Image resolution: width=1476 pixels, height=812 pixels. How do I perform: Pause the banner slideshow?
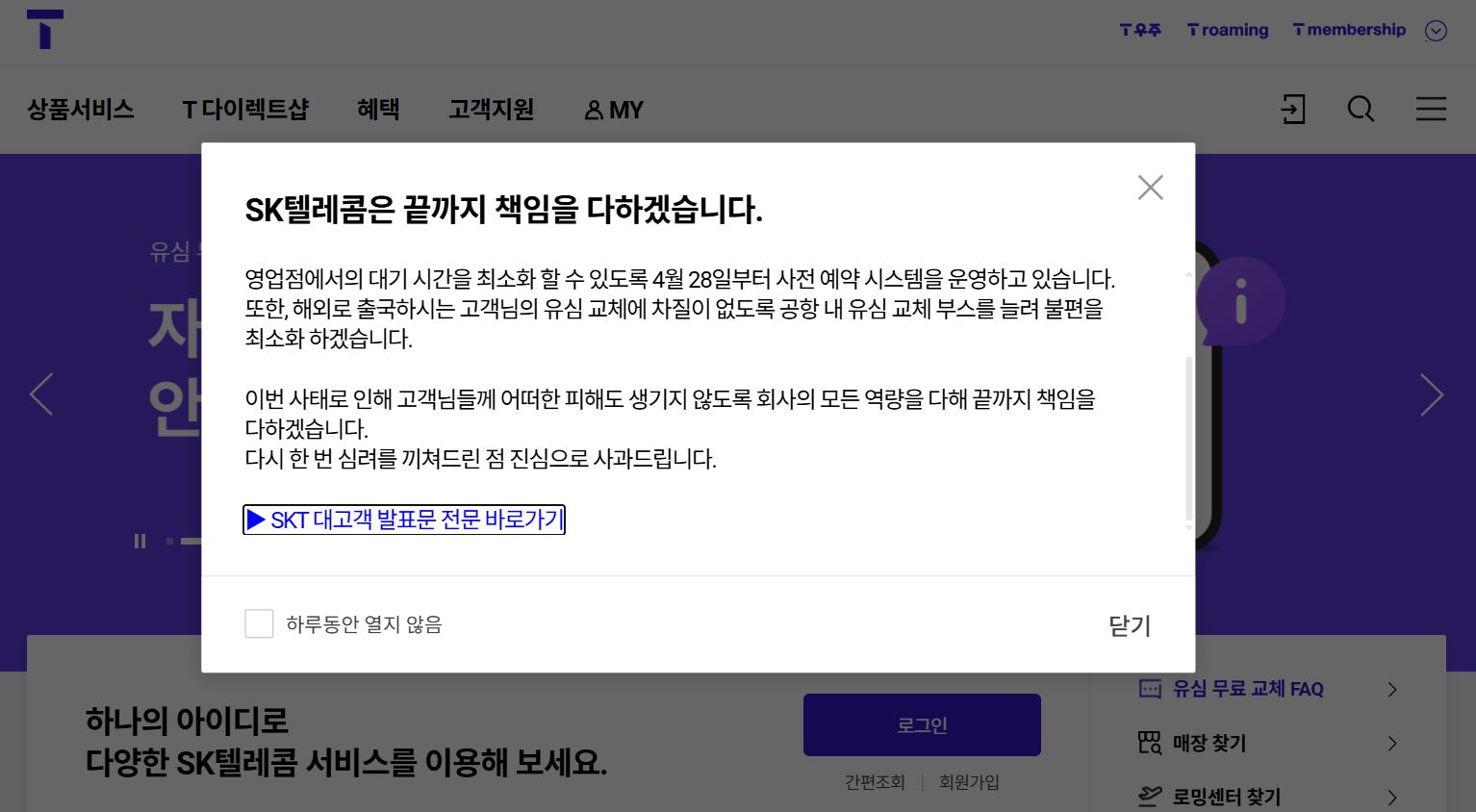[140, 541]
